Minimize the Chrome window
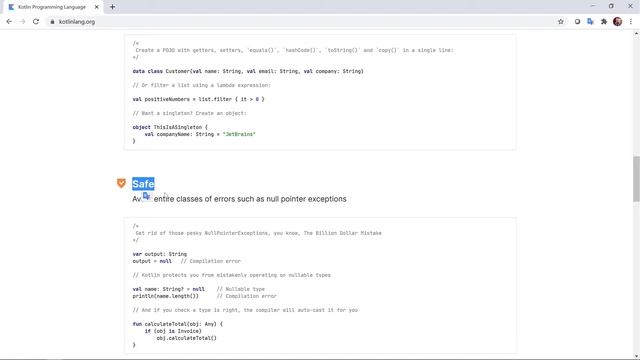The width and height of the screenshot is (640, 360). 593,6
